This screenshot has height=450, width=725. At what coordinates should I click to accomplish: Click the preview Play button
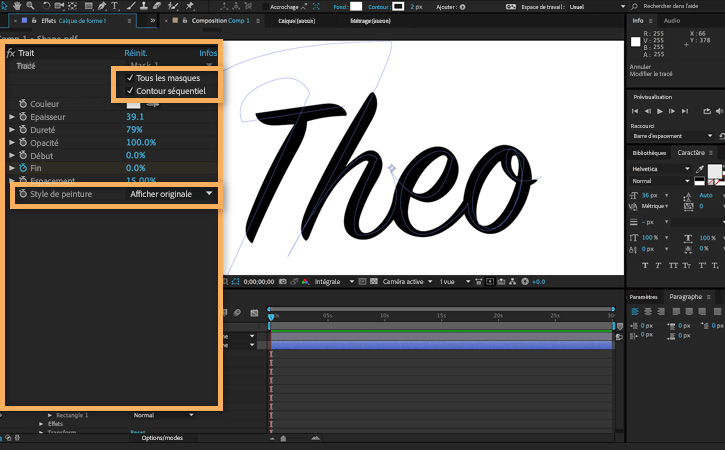click(x=660, y=111)
